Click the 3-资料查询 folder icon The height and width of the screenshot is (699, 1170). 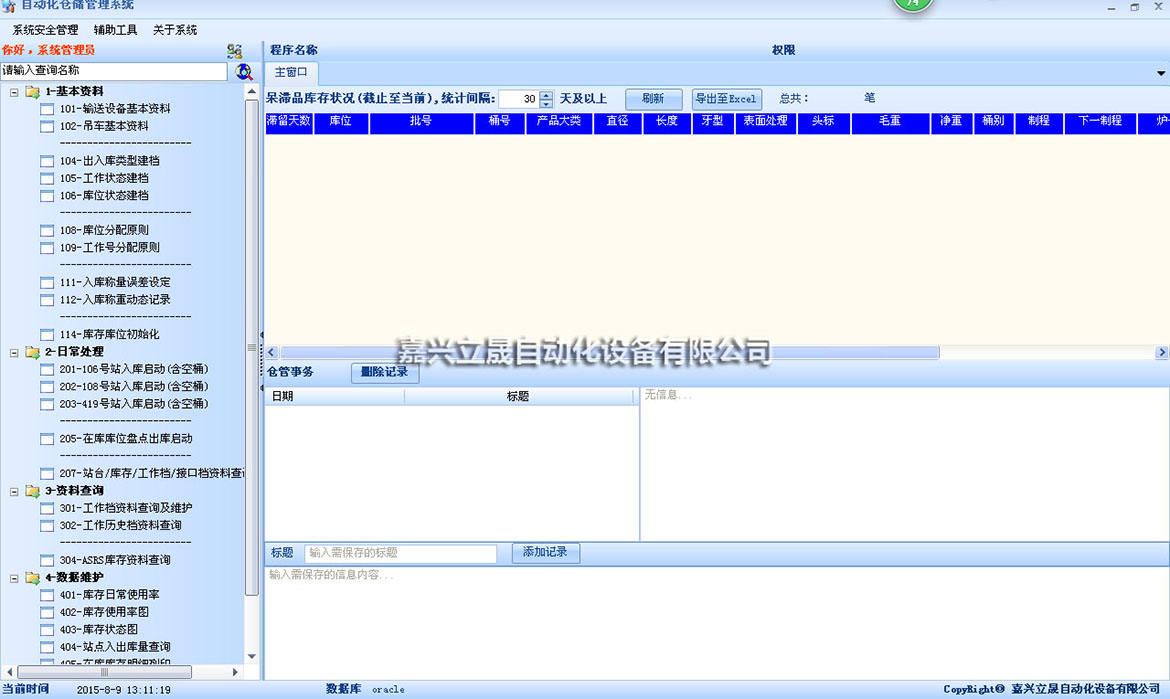tap(33, 491)
